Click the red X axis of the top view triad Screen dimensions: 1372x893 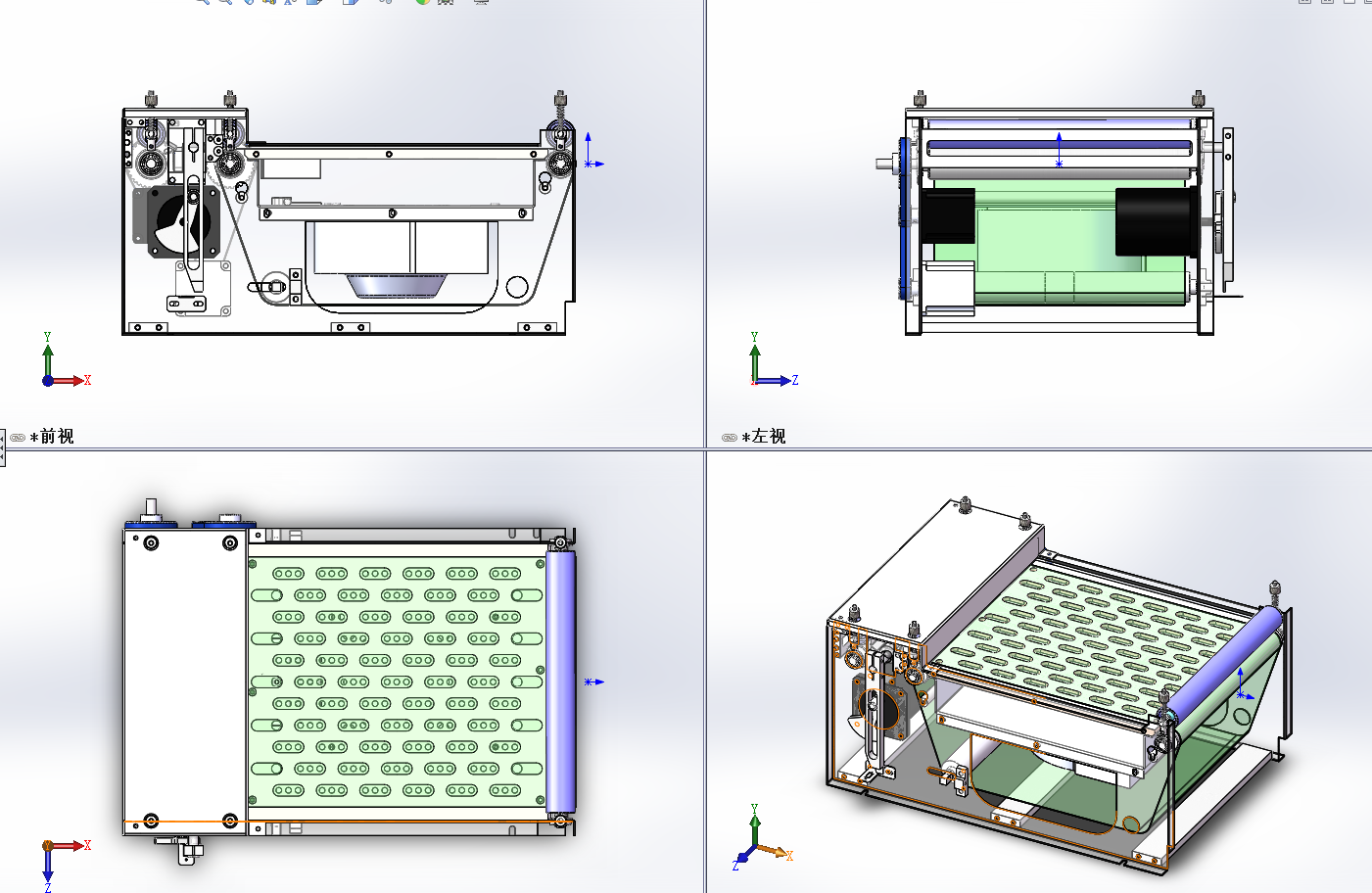71,845
